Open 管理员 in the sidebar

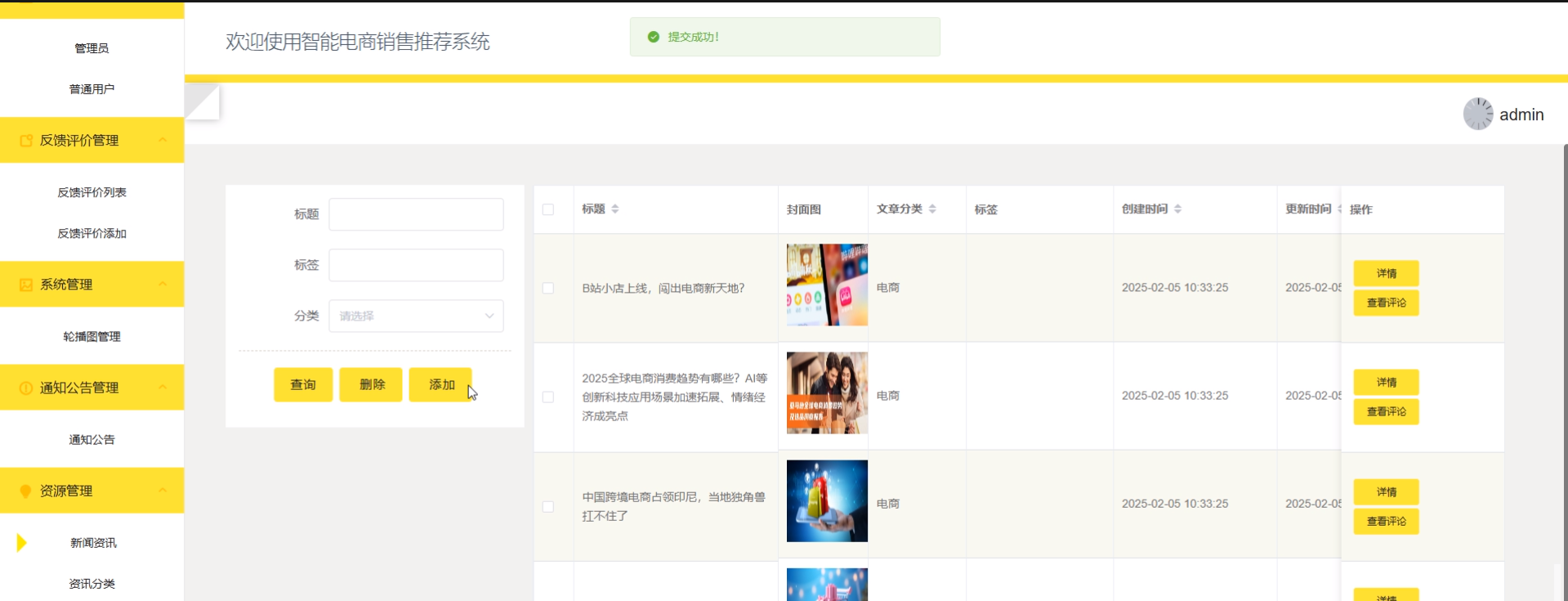click(x=92, y=48)
